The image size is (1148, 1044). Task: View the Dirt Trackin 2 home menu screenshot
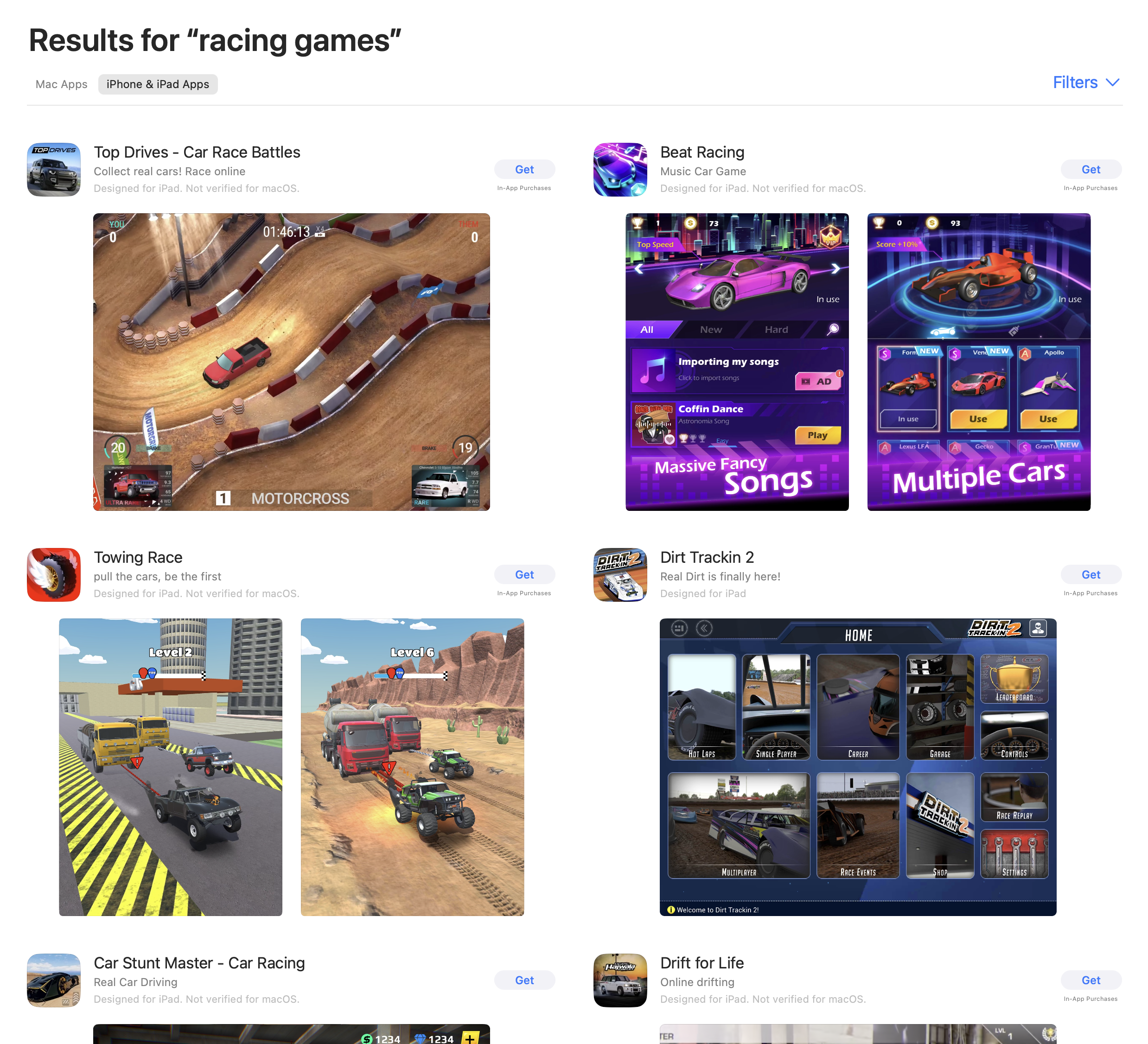click(858, 767)
